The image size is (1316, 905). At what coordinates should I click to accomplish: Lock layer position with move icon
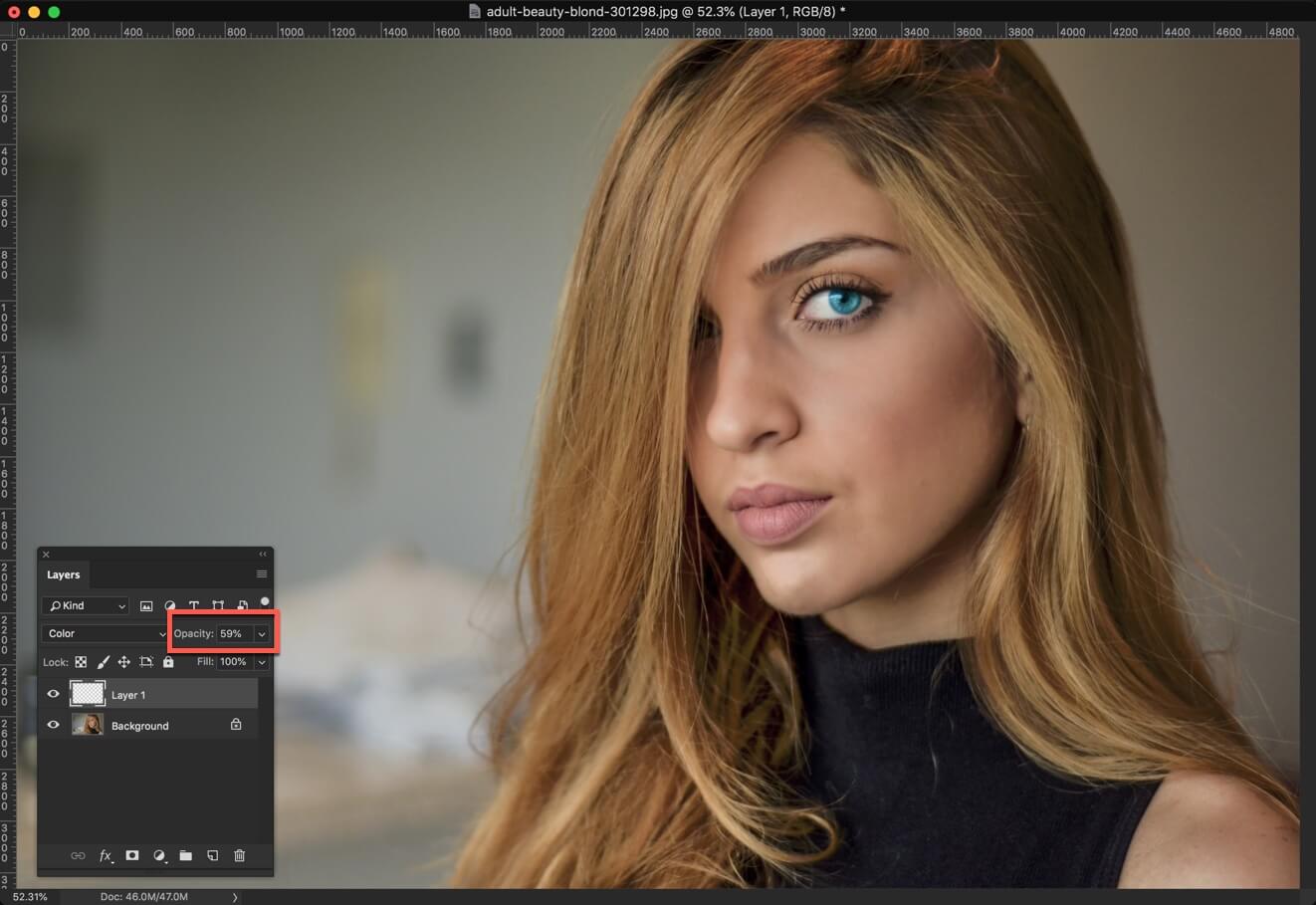point(124,662)
